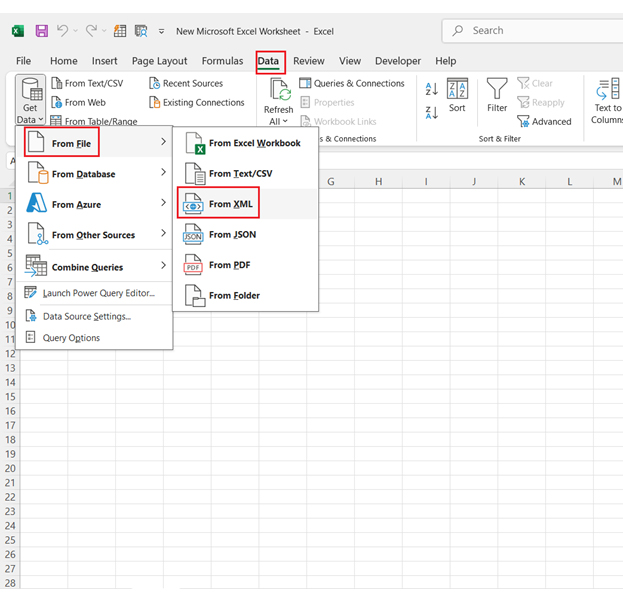This screenshot has height=602, width=623.
Task: Open Query Options
Action: coord(95,338)
